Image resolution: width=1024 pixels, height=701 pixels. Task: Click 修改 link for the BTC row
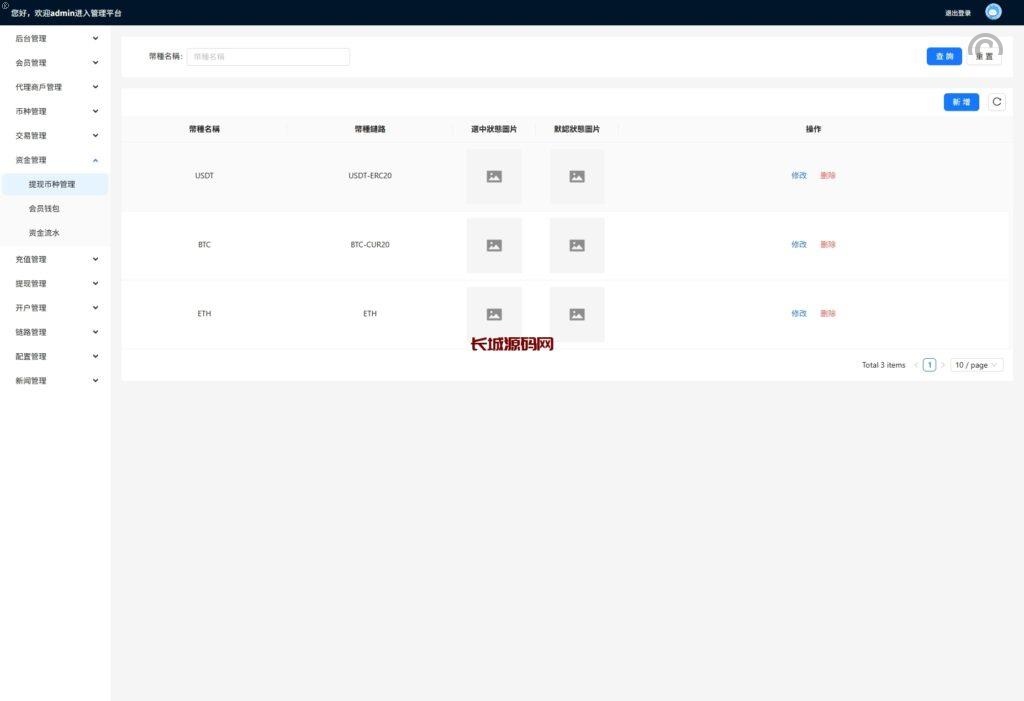pyautogui.click(x=799, y=245)
